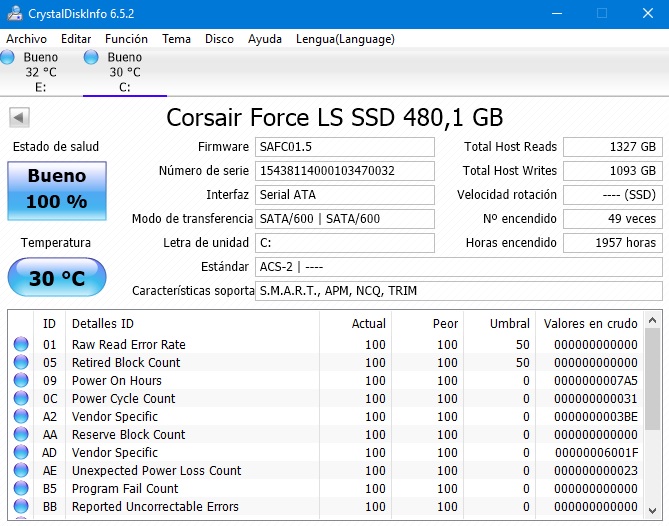Click status orb for Raw Read Error Rate
Viewport: 669px width, 526px height.
pos(21,345)
